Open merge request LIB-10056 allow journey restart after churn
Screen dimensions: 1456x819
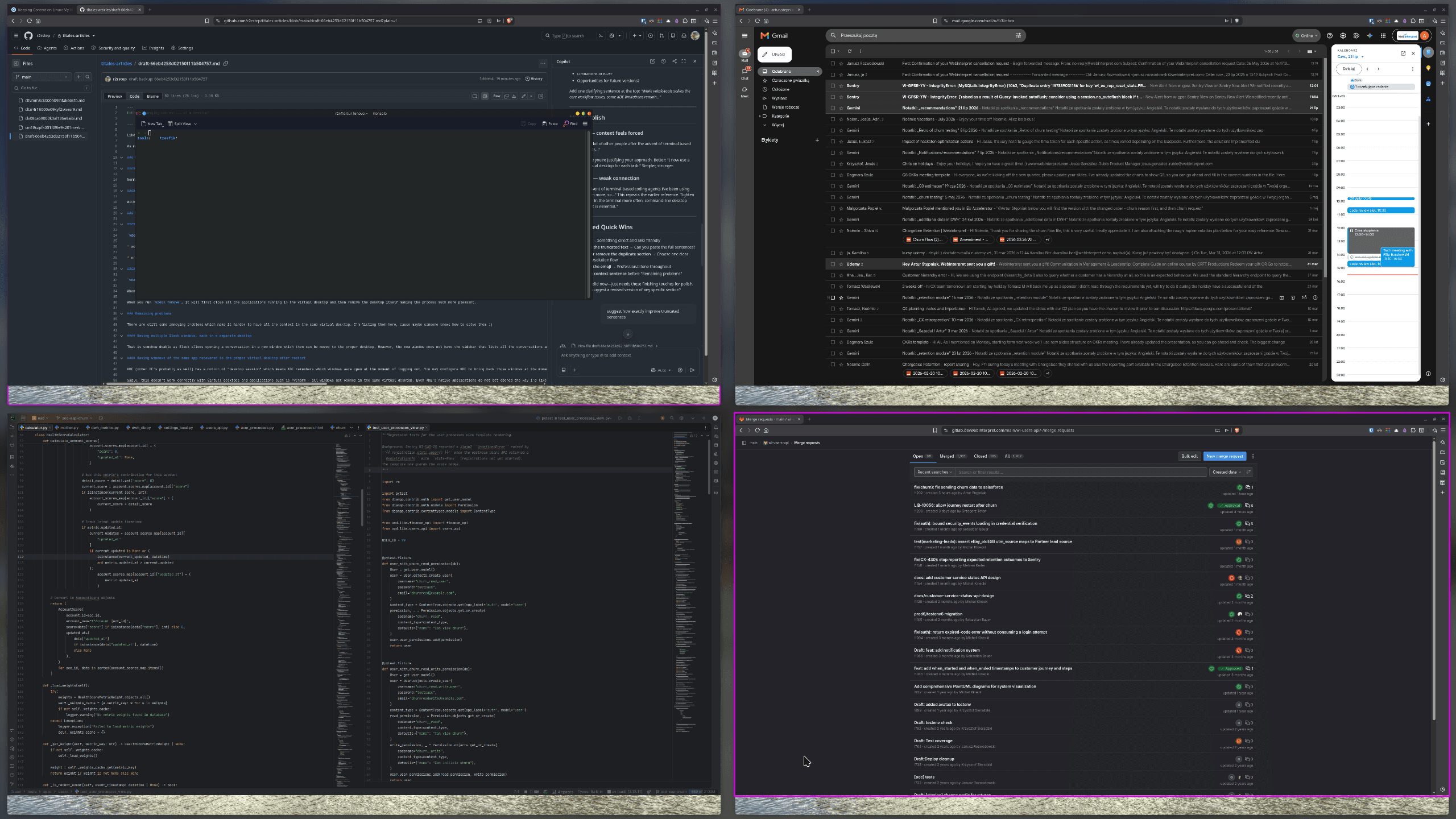955,505
